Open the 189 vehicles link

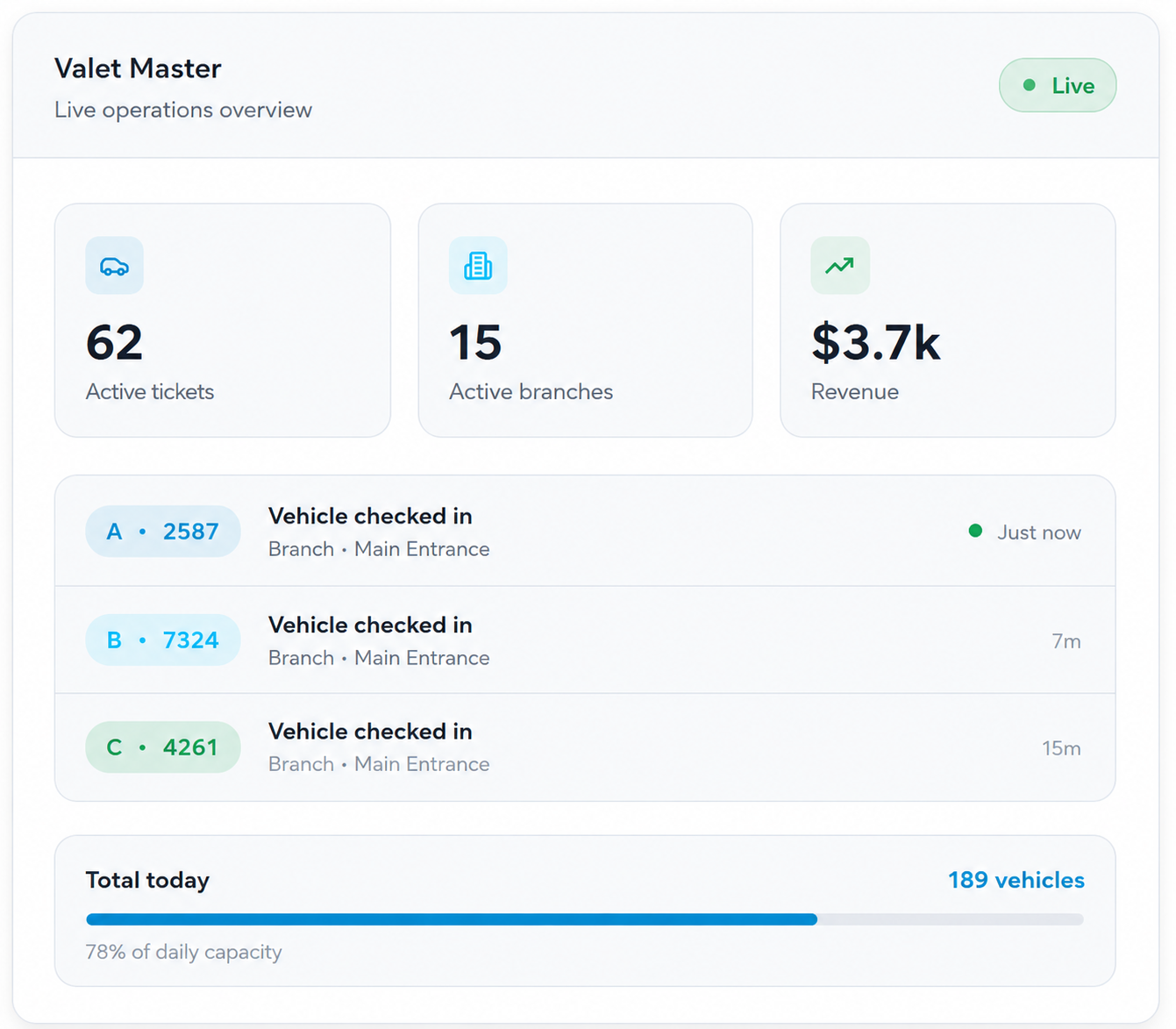1016,880
